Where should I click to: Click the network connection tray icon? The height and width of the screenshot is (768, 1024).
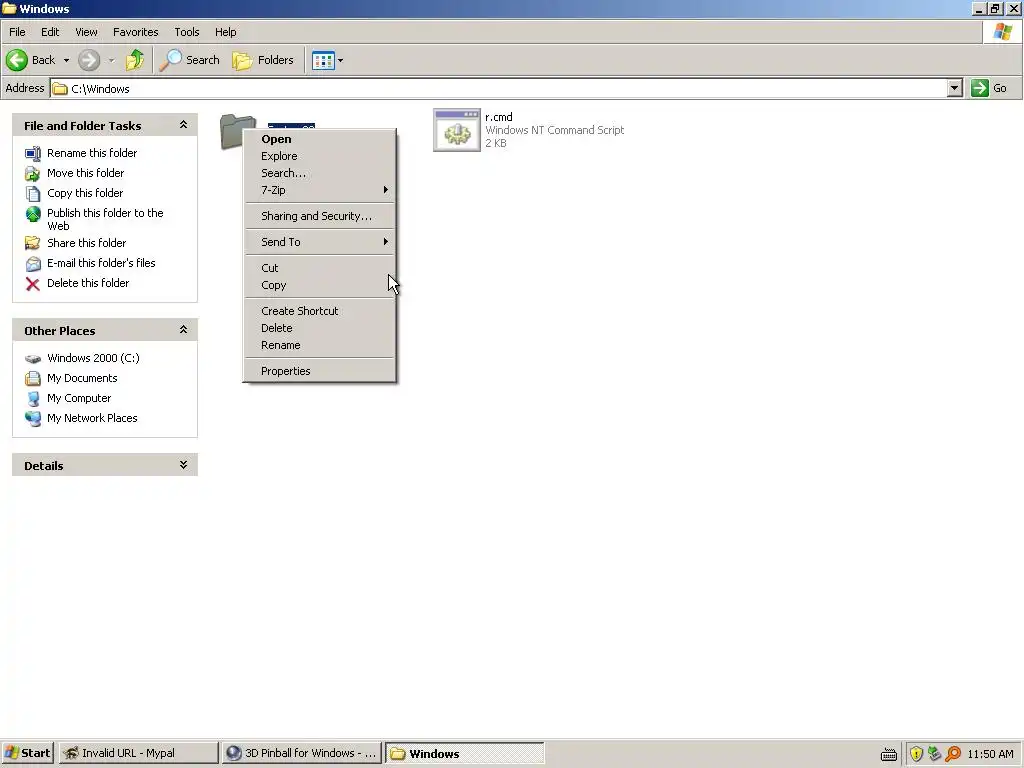(935, 754)
